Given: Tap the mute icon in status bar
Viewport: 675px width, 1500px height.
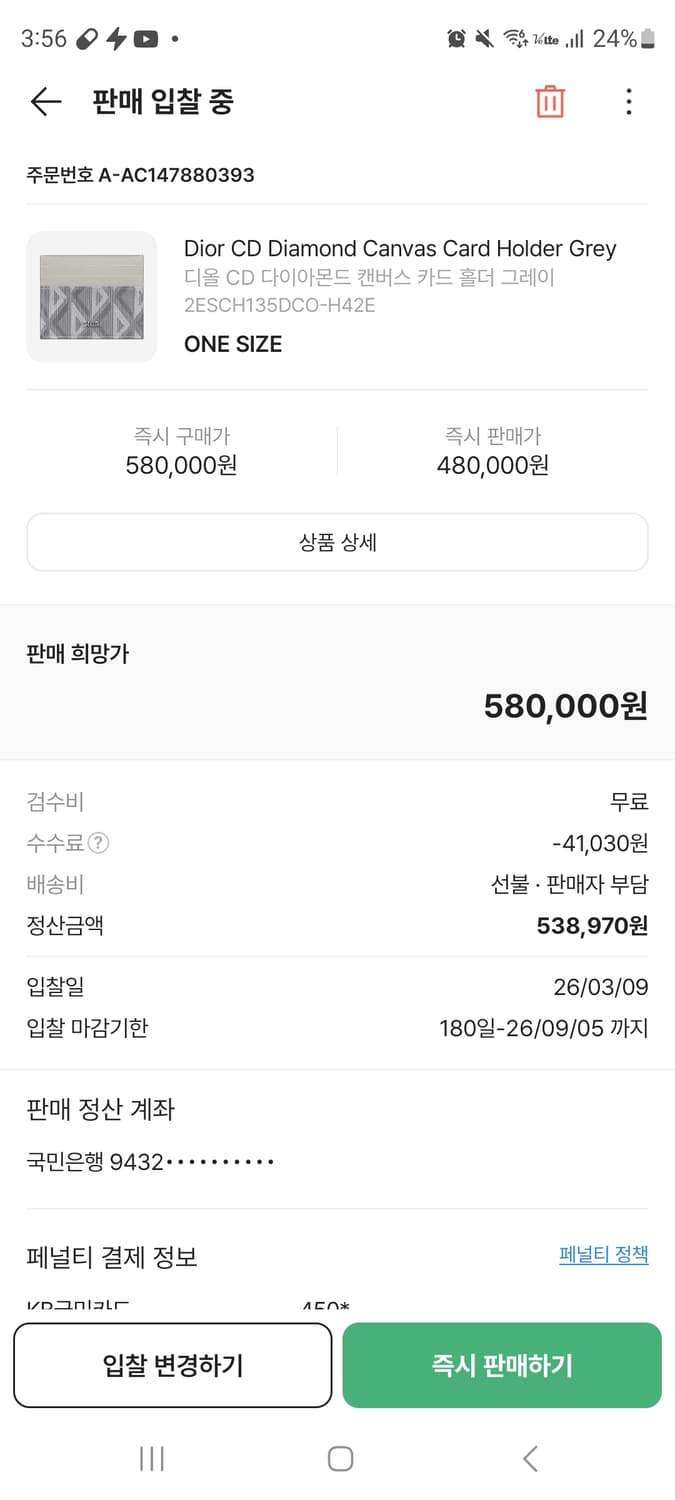Looking at the screenshot, I should point(484,38).
